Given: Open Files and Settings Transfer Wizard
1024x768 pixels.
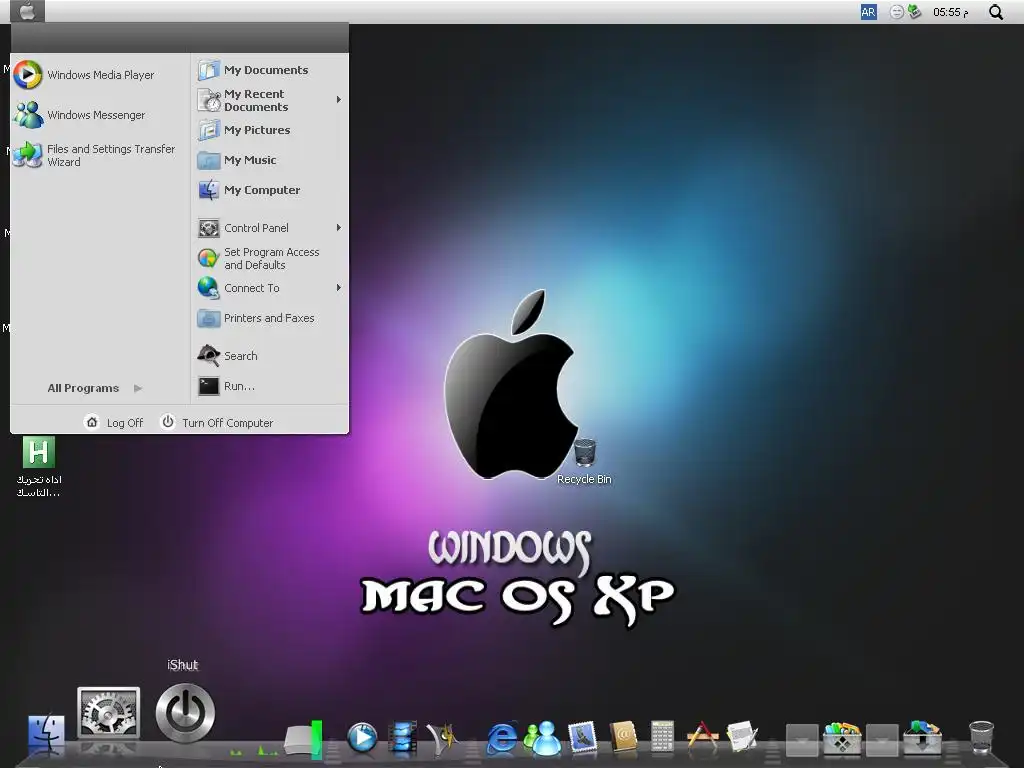Looking at the screenshot, I should tap(95, 155).
